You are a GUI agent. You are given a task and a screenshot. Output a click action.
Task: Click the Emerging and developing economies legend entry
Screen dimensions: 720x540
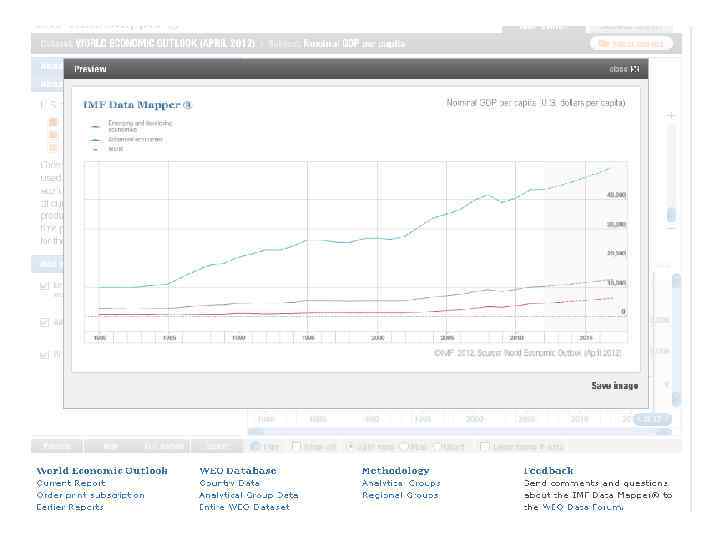click(132, 126)
